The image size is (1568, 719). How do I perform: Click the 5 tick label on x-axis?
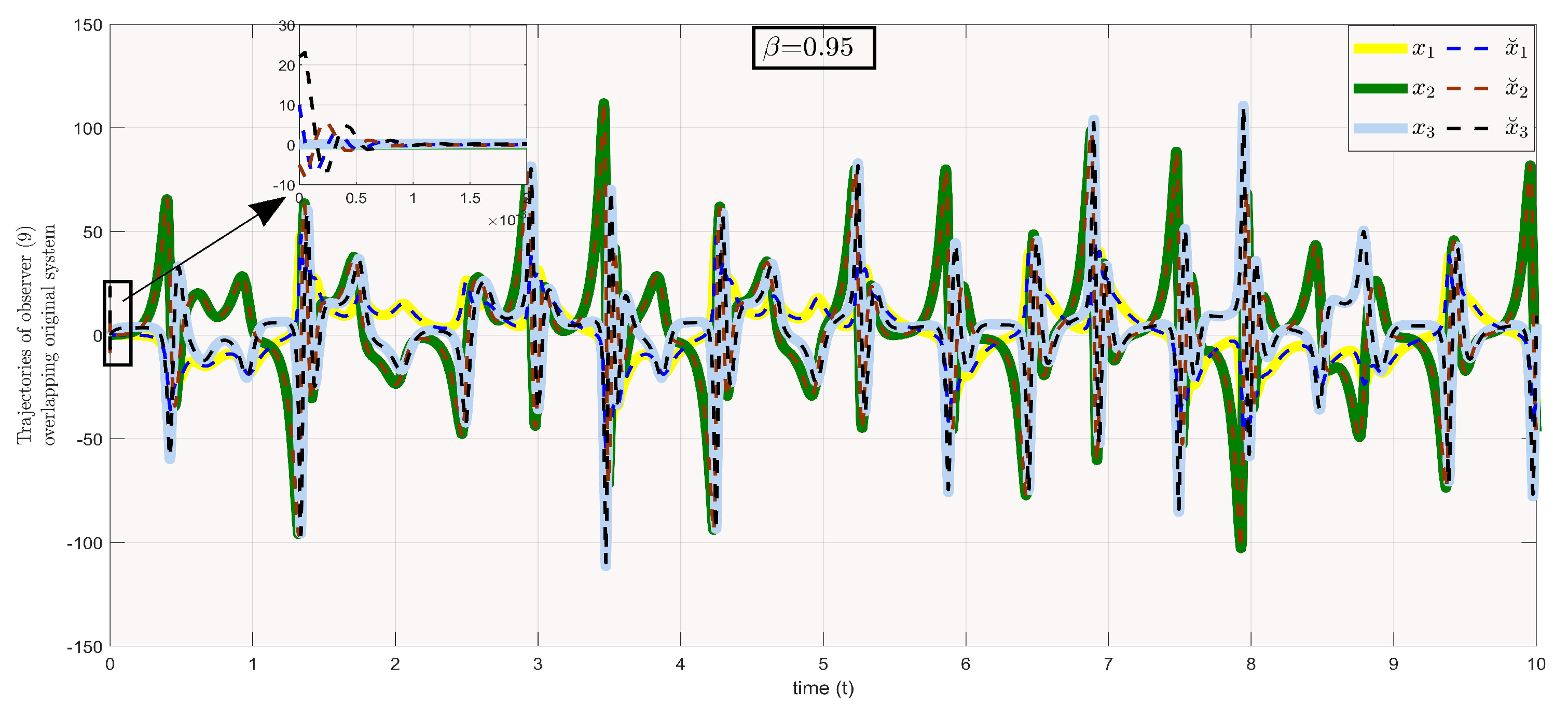coord(823,664)
